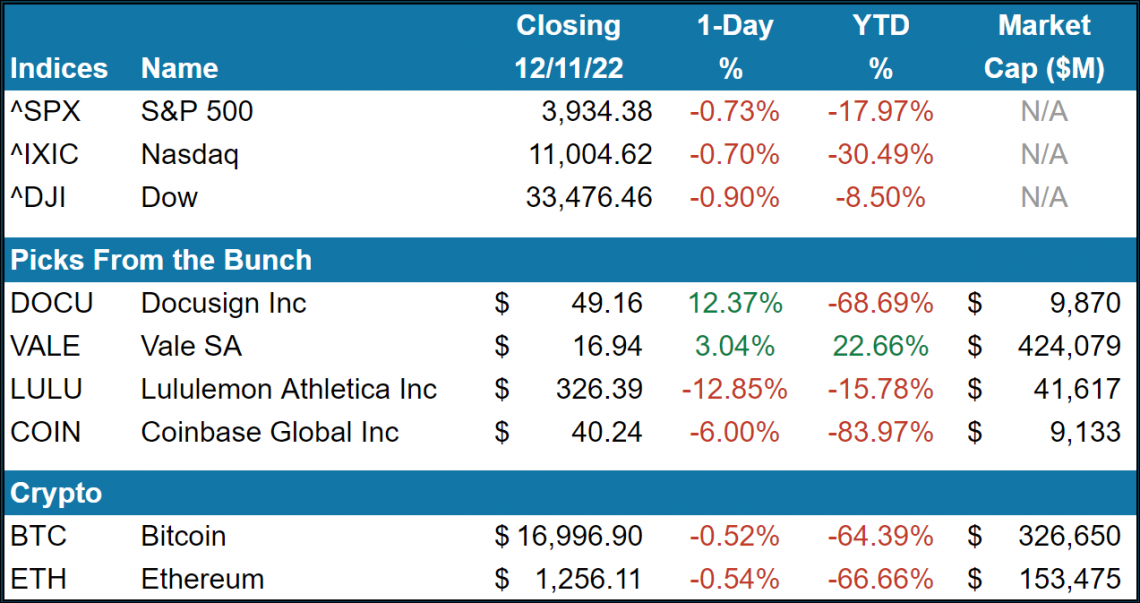Click the Nasdaq 1-Day value -0.70%
This screenshot has height=603, width=1140.
733,155
